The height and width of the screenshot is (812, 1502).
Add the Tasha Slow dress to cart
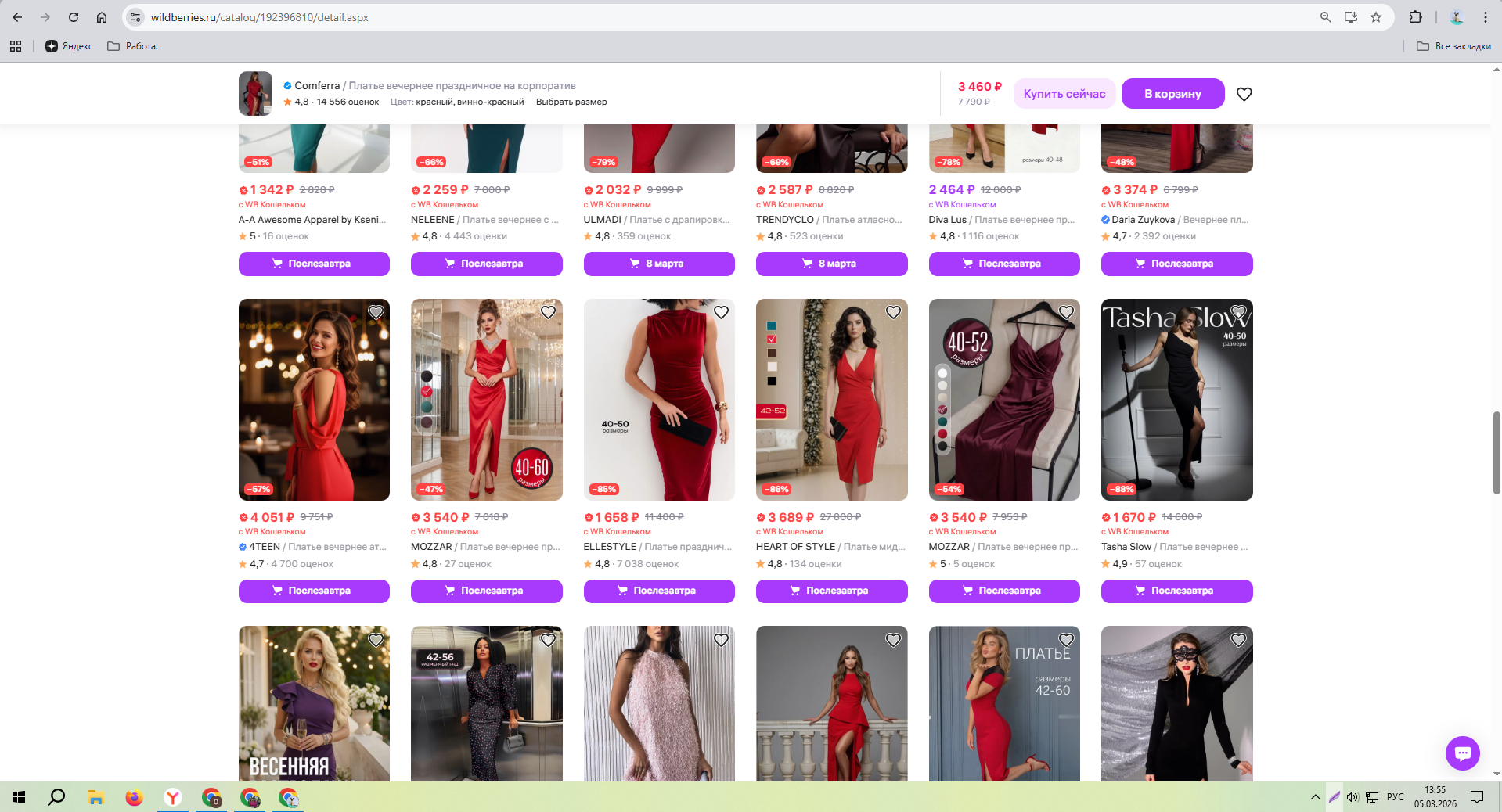(1176, 591)
